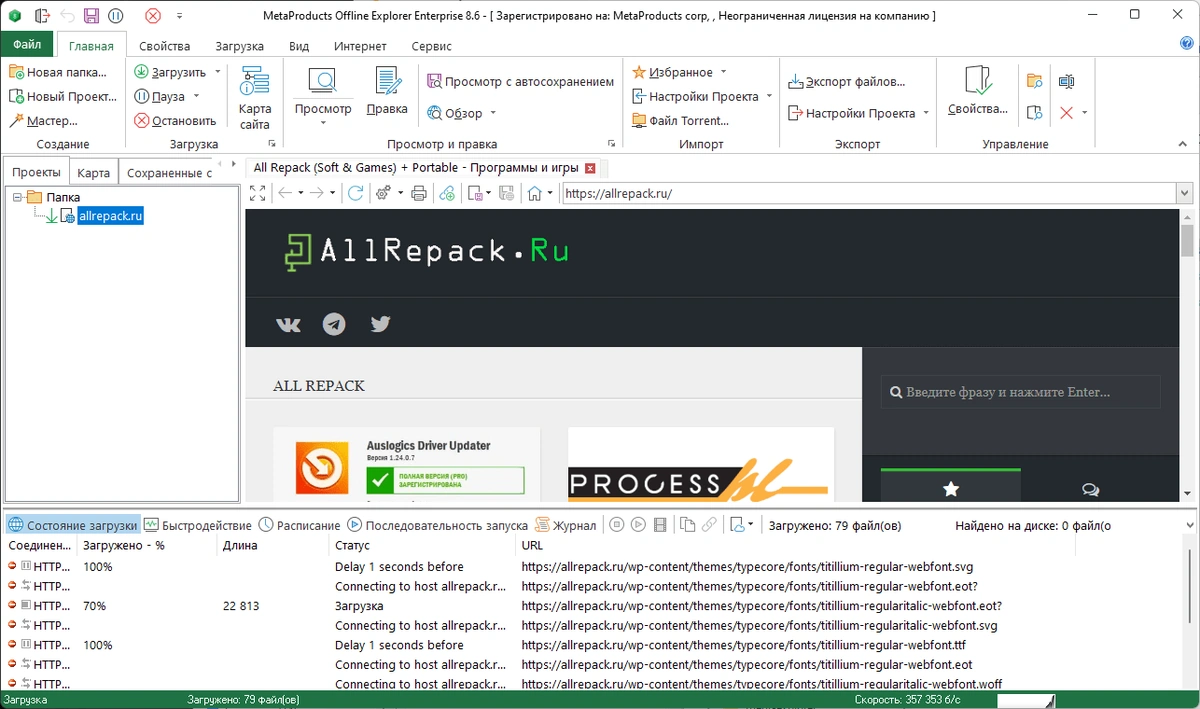Open the Файл menu

27,45
